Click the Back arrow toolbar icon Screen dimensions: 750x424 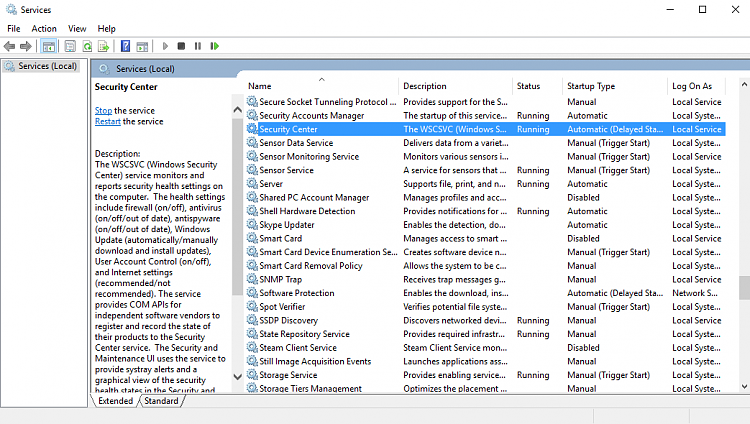[x=9, y=46]
